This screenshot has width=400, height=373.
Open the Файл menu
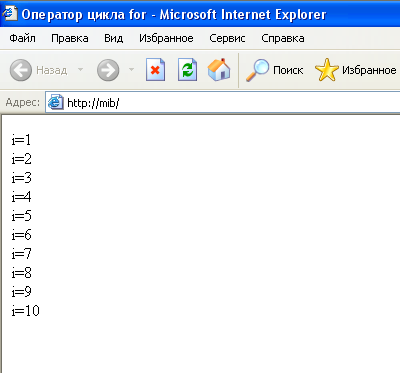(22, 38)
